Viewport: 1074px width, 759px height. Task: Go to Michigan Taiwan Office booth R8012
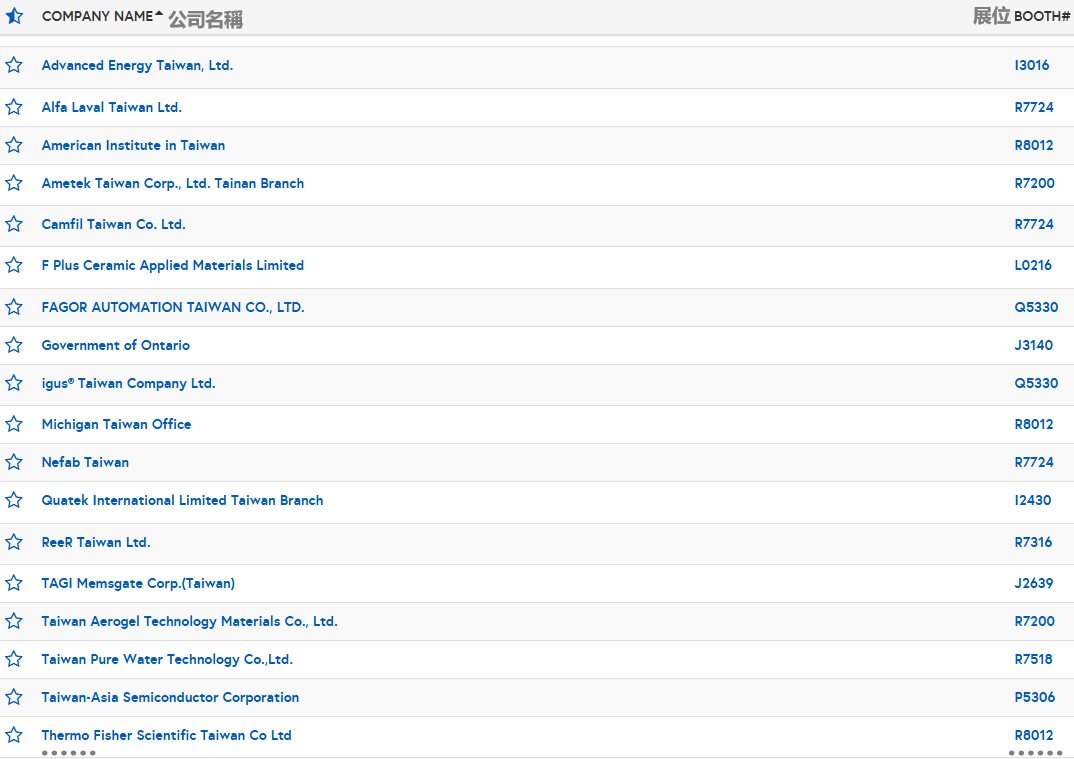1034,424
